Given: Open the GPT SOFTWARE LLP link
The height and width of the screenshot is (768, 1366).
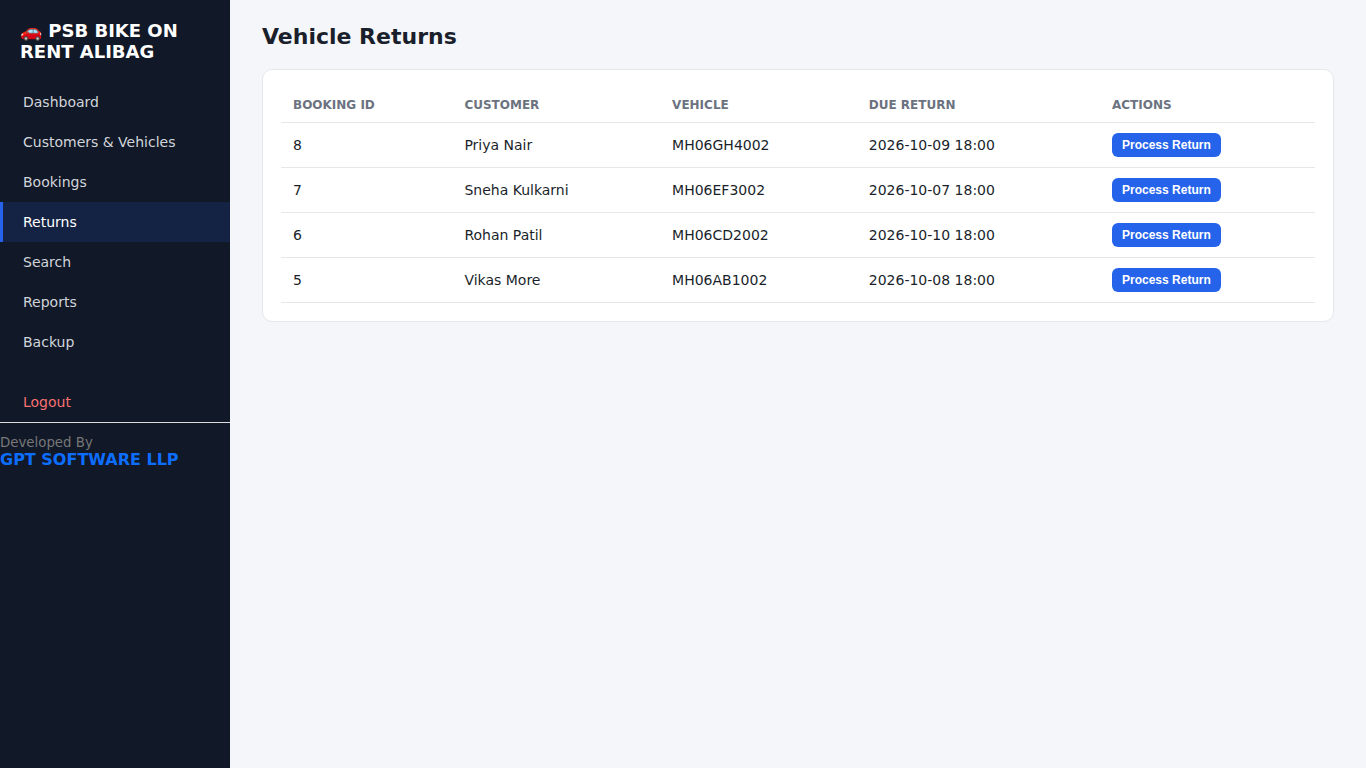Looking at the screenshot, I should tap(89, 459).
